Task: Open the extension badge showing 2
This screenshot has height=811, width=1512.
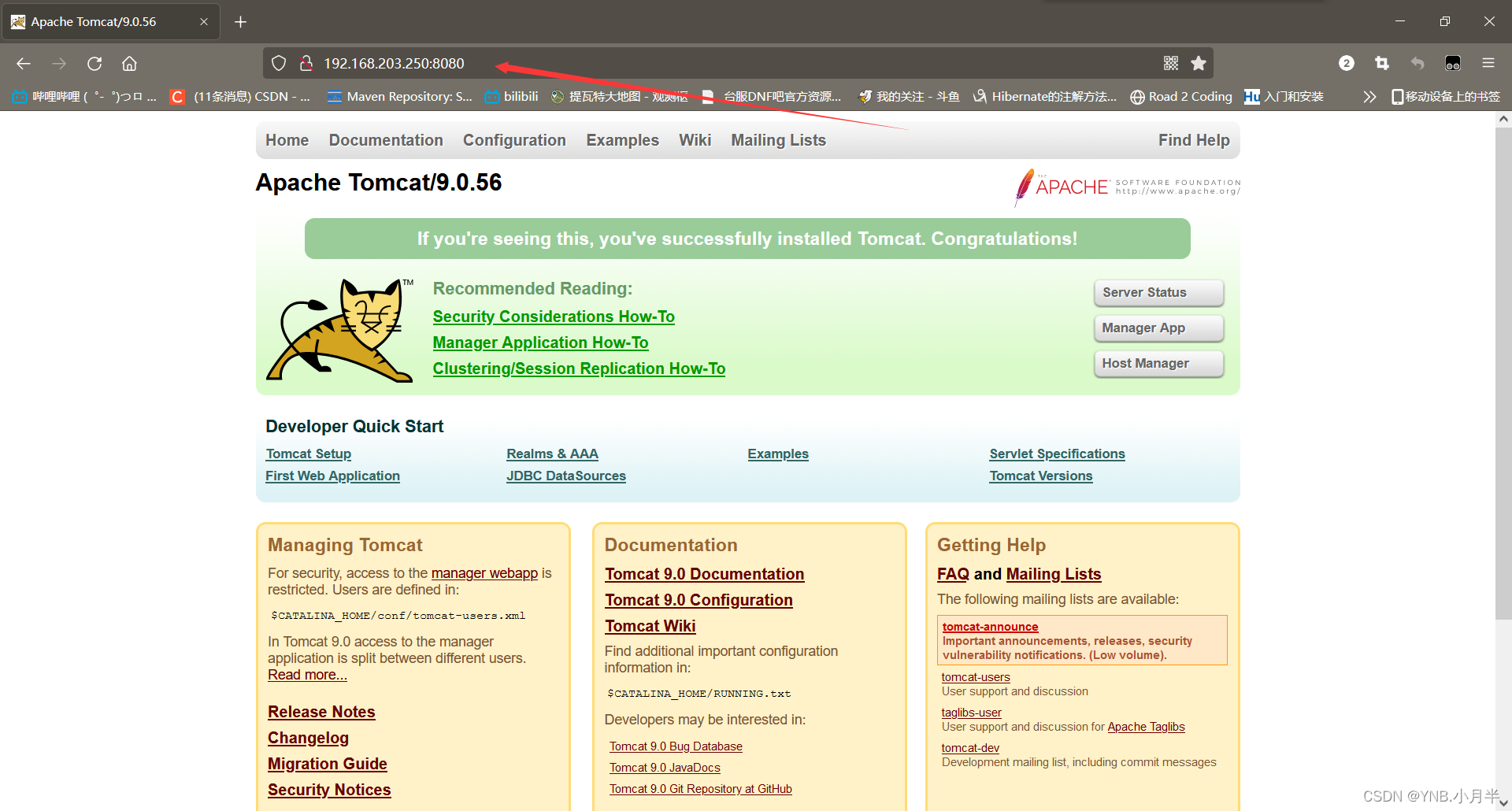Action: (1347, 63)
